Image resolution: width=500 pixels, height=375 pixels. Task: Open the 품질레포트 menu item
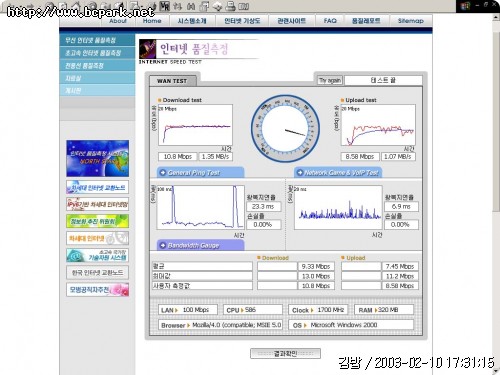tap(366, 21)
